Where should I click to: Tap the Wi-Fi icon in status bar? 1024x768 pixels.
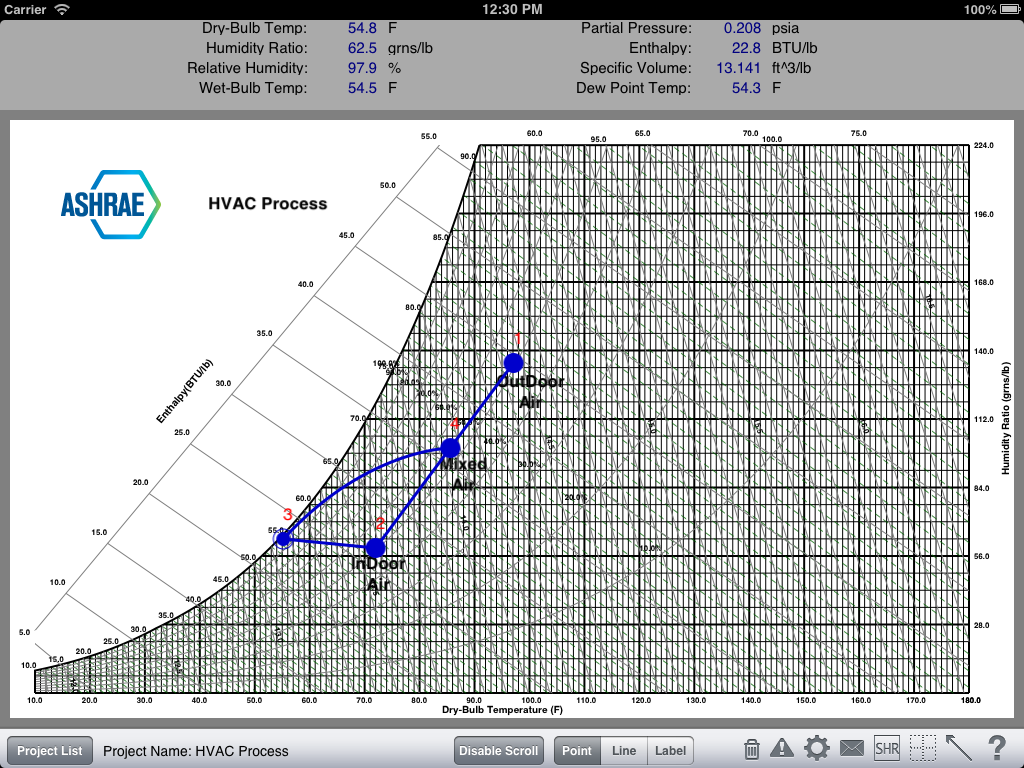(x=62, y=9)
